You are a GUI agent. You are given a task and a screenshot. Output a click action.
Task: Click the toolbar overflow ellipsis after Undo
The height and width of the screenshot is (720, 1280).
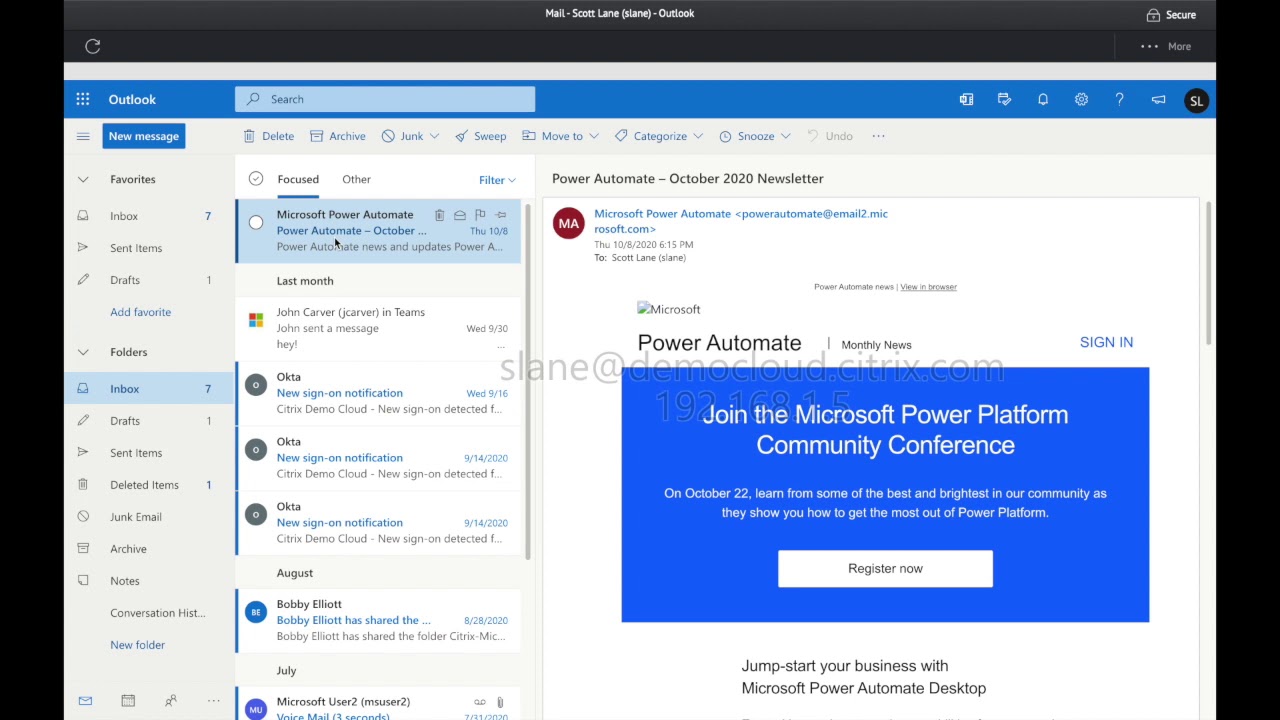pos(878,136)
